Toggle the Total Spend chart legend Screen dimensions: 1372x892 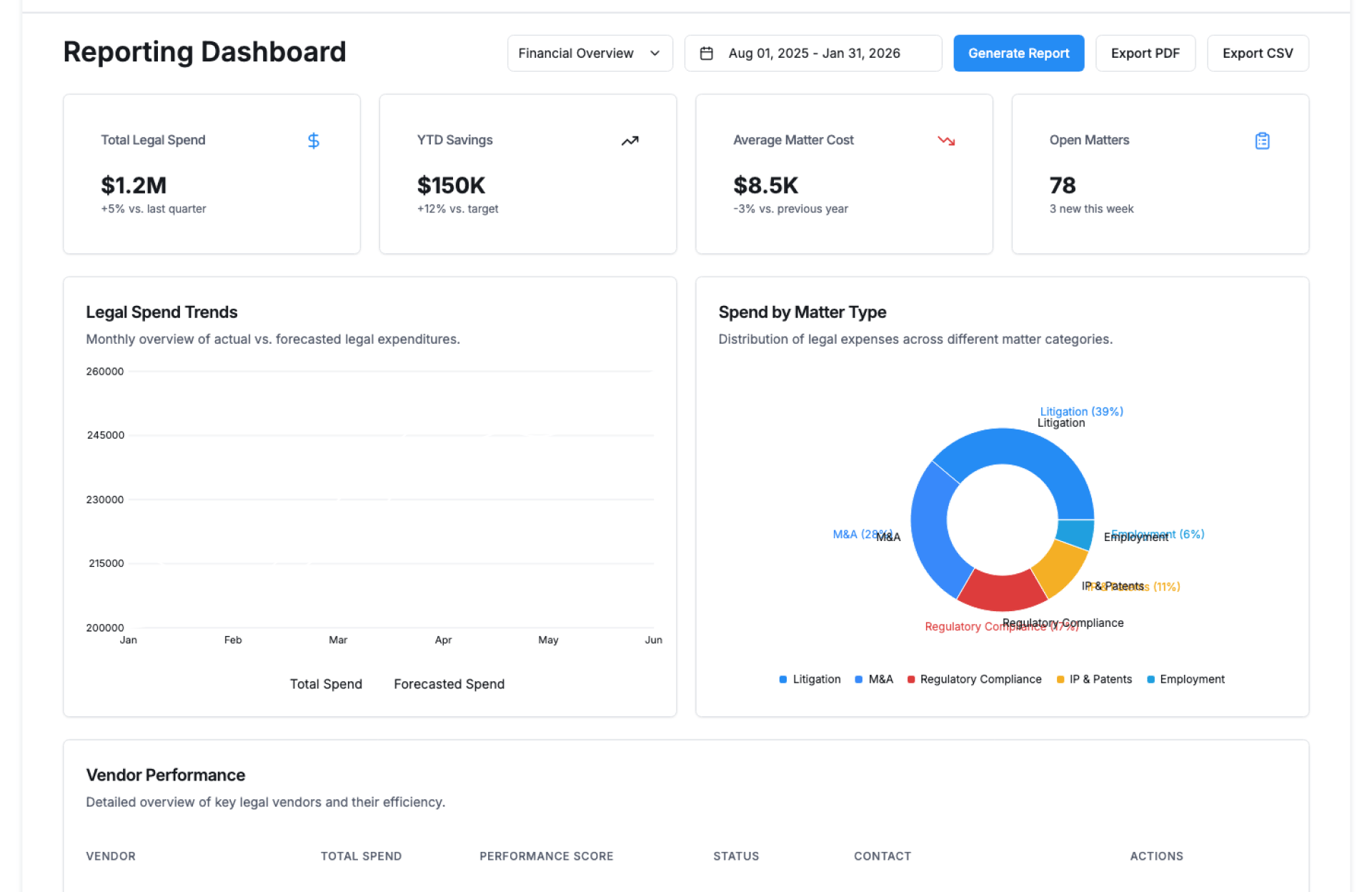click(326, 684)
